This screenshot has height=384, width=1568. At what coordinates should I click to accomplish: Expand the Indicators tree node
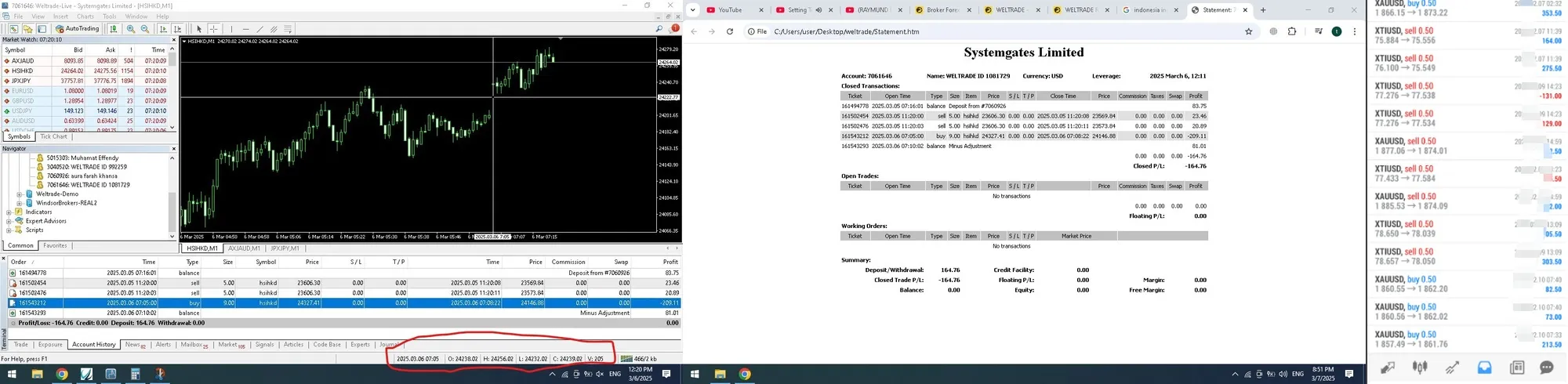pyautogui.click(x=9, y=212)
